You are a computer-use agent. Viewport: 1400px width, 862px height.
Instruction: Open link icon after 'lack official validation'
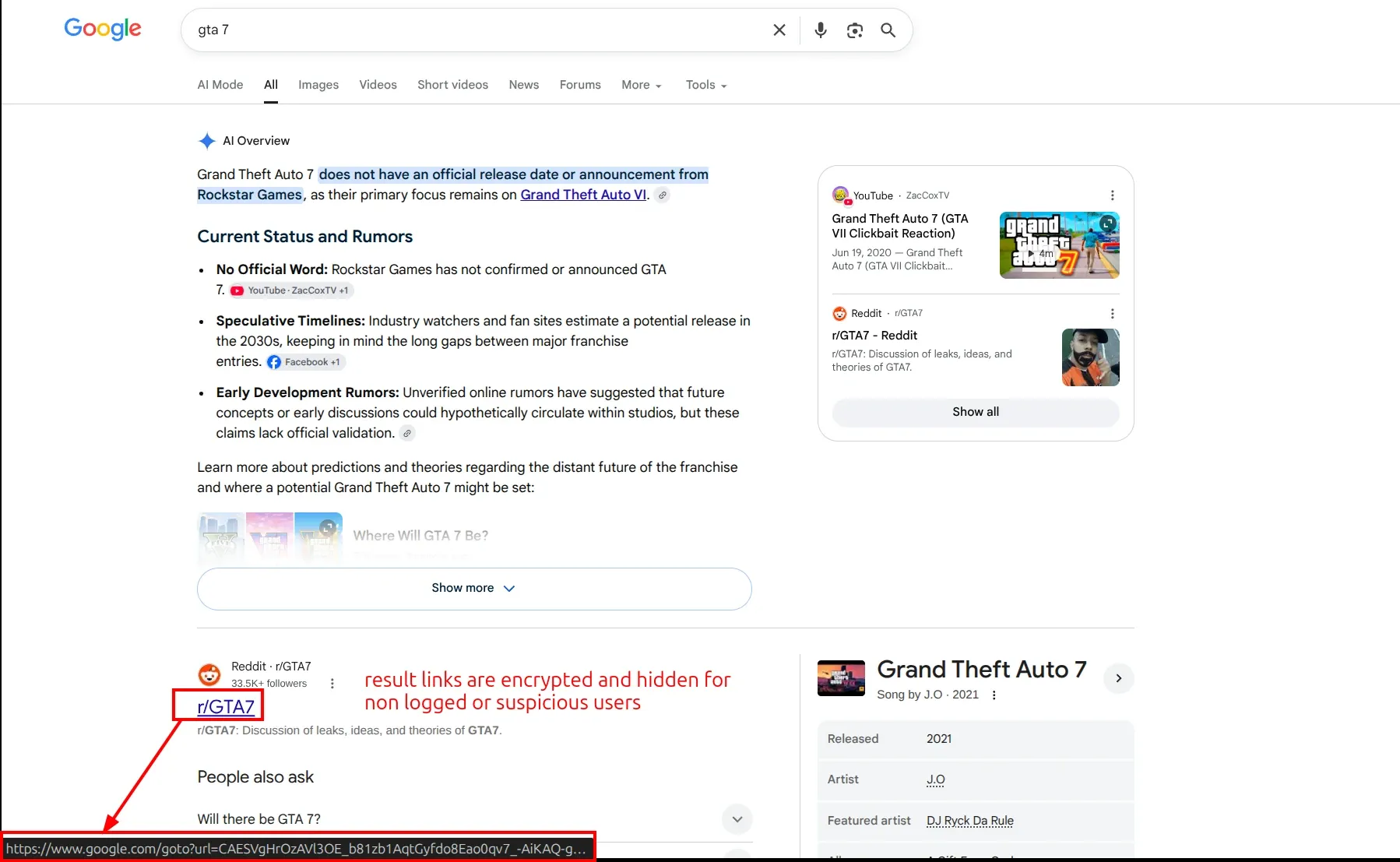click(x=407, y=434)
